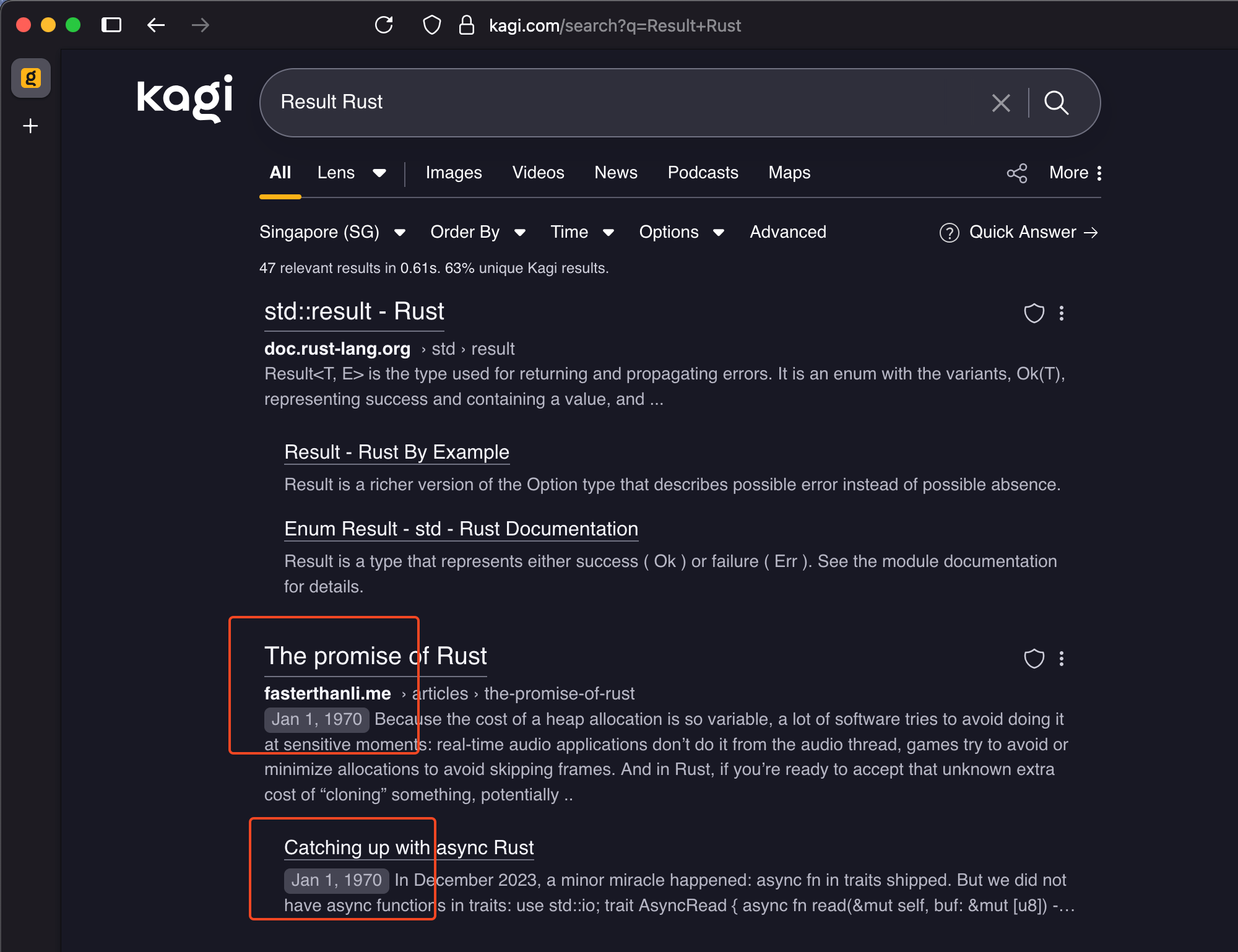
Task: Clear the search query with the X icon
Action: [1000, 103]
